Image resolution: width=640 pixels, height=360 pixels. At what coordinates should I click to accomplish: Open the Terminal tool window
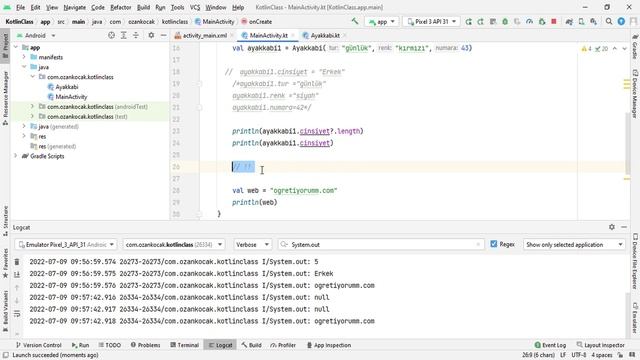[x=184, y=345]
